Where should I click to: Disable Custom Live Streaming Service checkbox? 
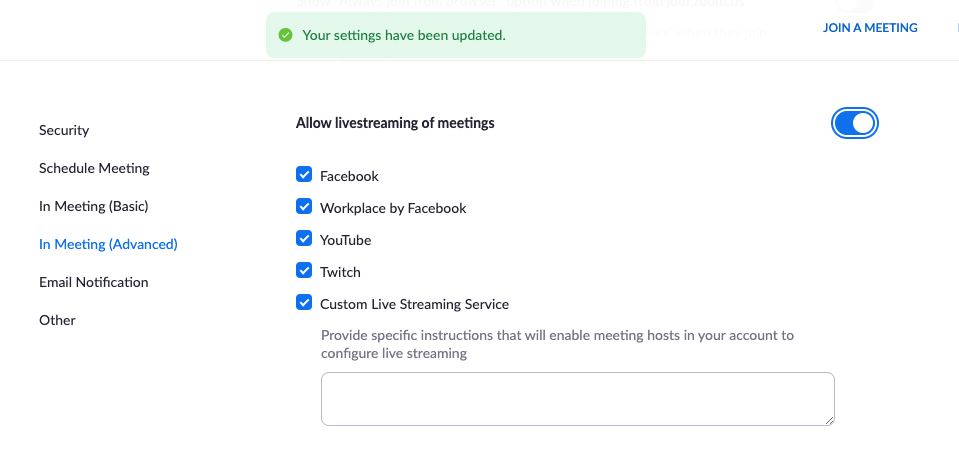coord(304,302)
